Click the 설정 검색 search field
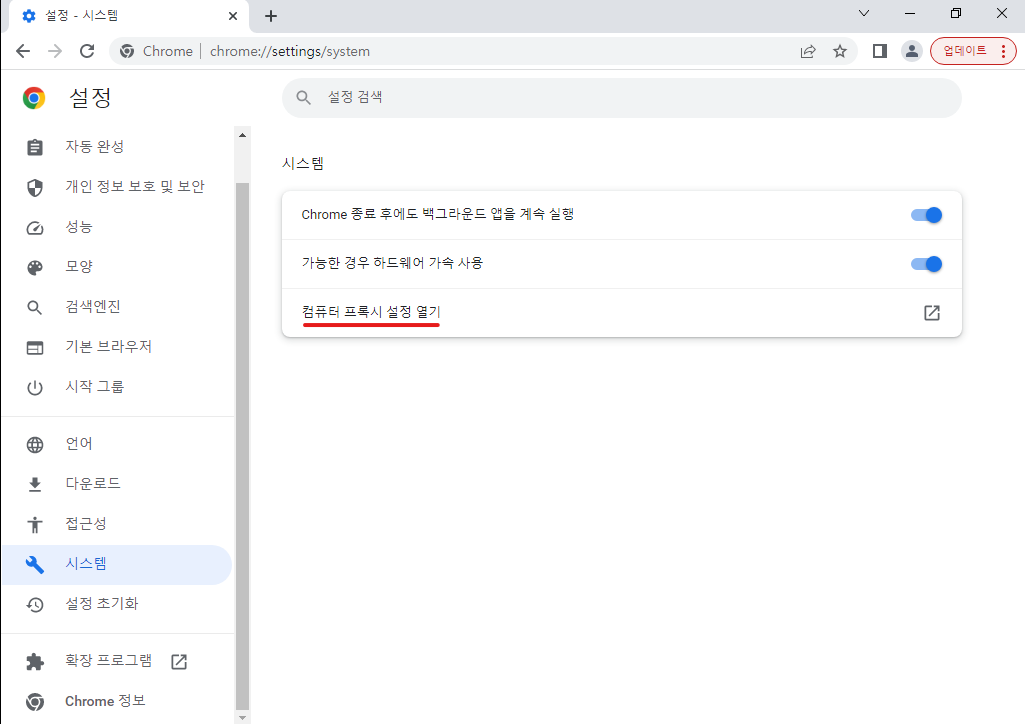The image size is (1025, 724). pyautogui.click(x=622, y=98)
